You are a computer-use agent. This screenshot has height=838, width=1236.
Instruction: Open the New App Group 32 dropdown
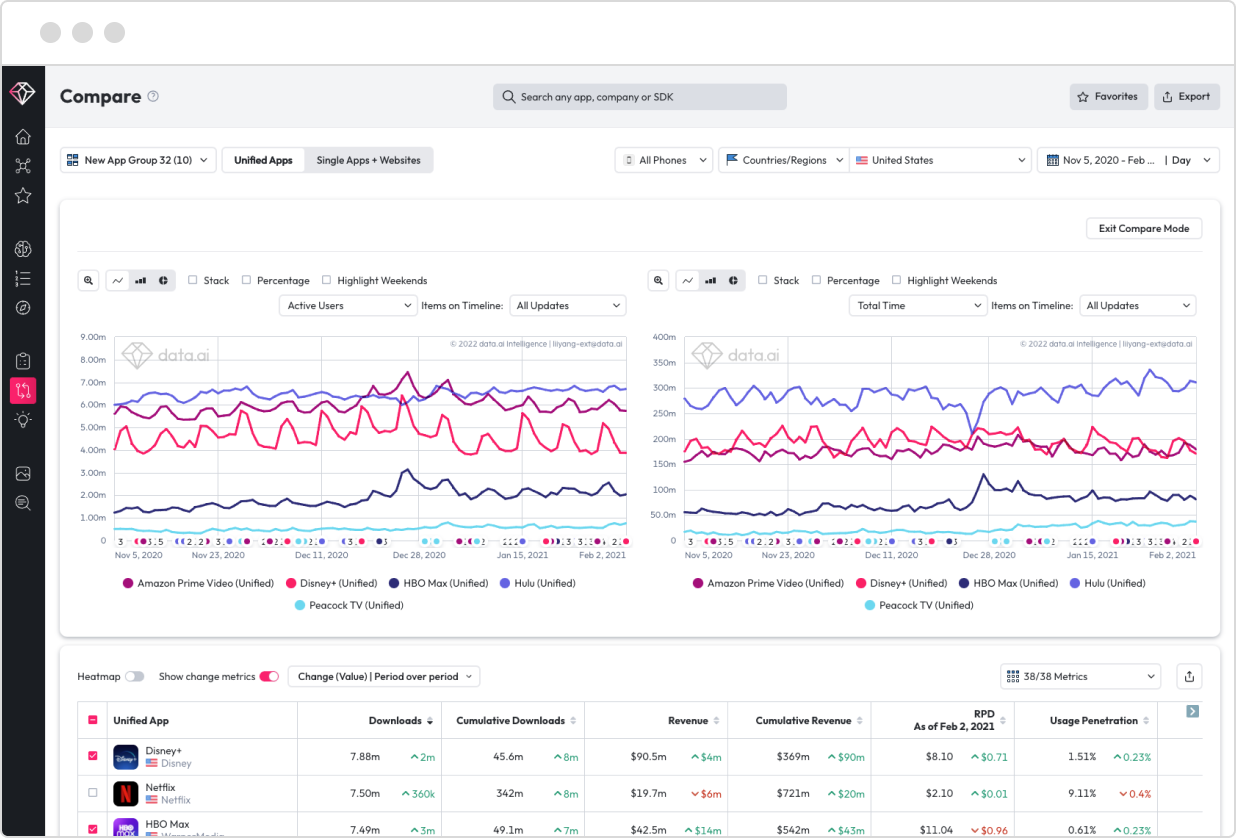pos(138,160)
